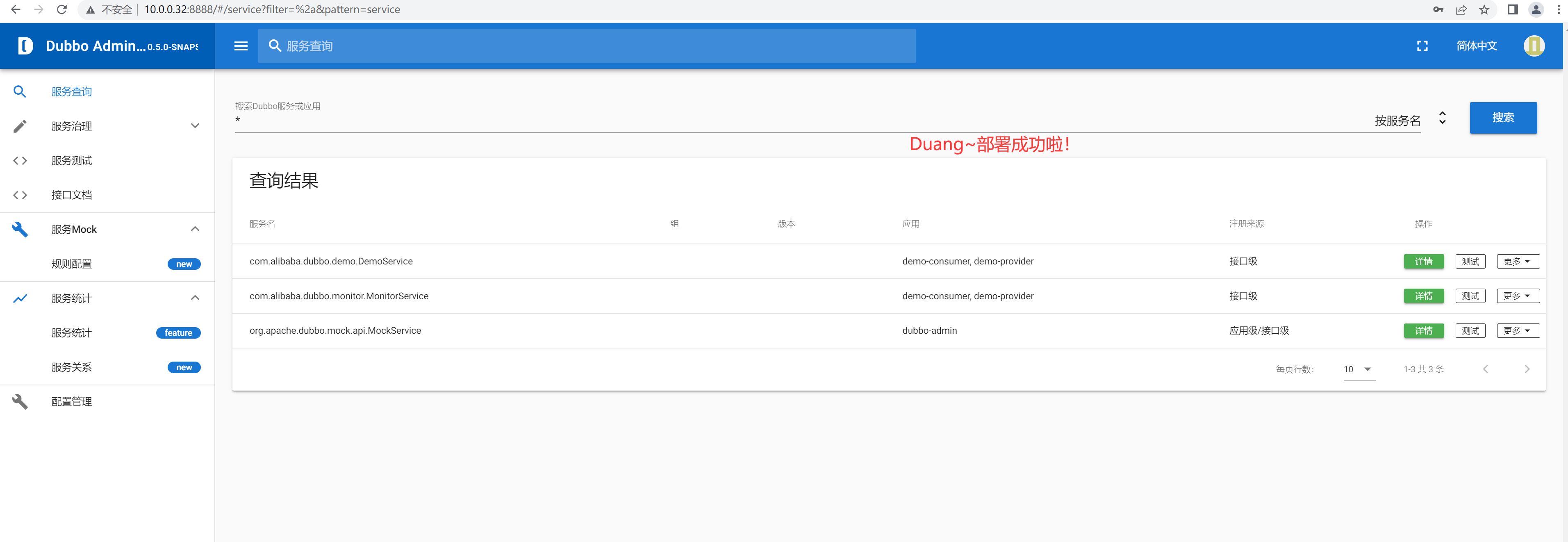Go to next results page
This screenshot has height=542, width=1568.
[1527, 369]
